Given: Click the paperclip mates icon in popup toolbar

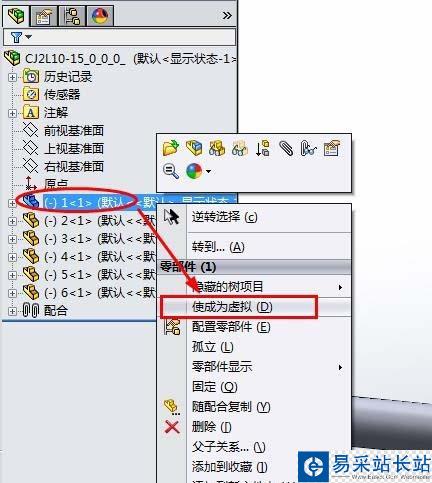Looking at the screenshot, I should pos(286,148).
